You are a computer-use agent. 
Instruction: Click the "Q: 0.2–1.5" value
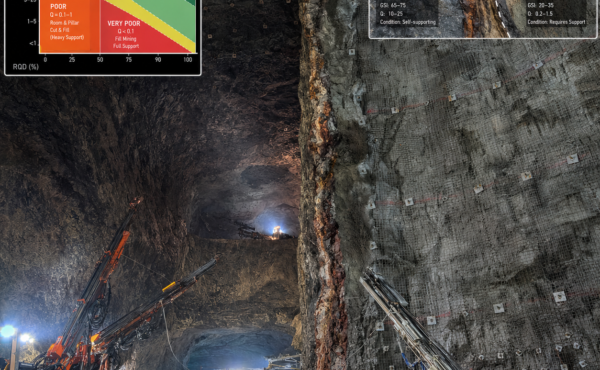(540, 14)
